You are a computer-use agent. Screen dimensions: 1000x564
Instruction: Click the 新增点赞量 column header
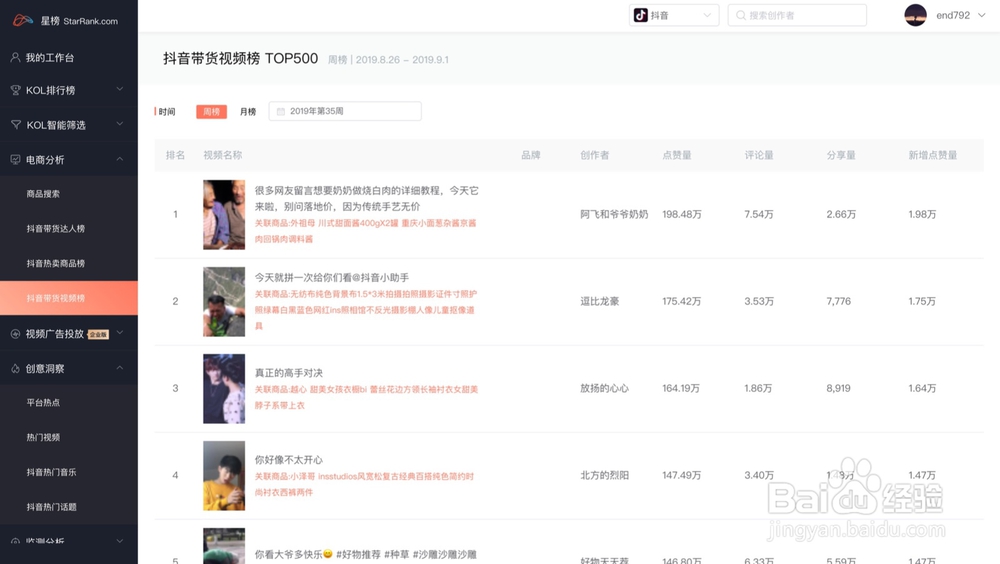(932, 155)
